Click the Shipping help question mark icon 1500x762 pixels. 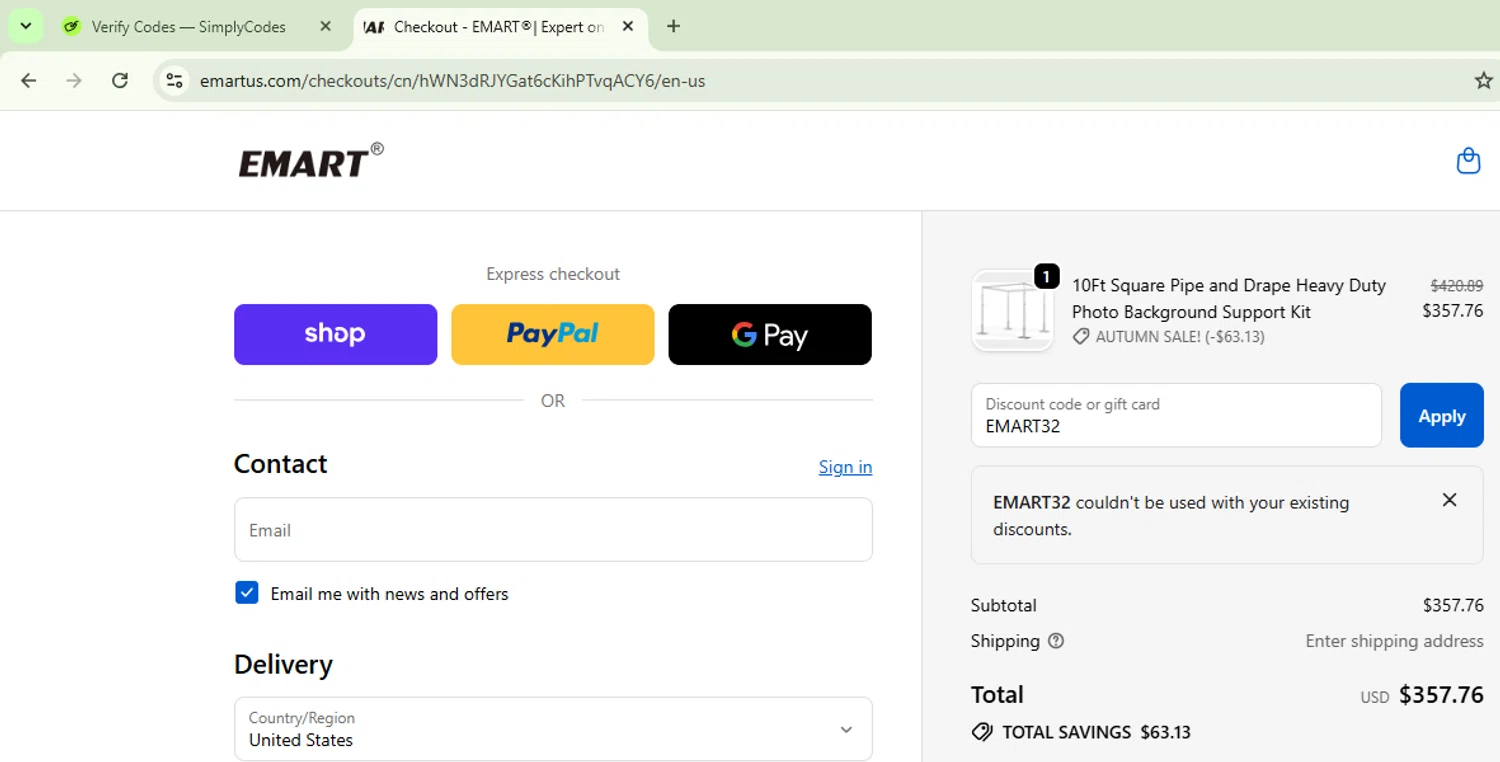[1056, 641]
